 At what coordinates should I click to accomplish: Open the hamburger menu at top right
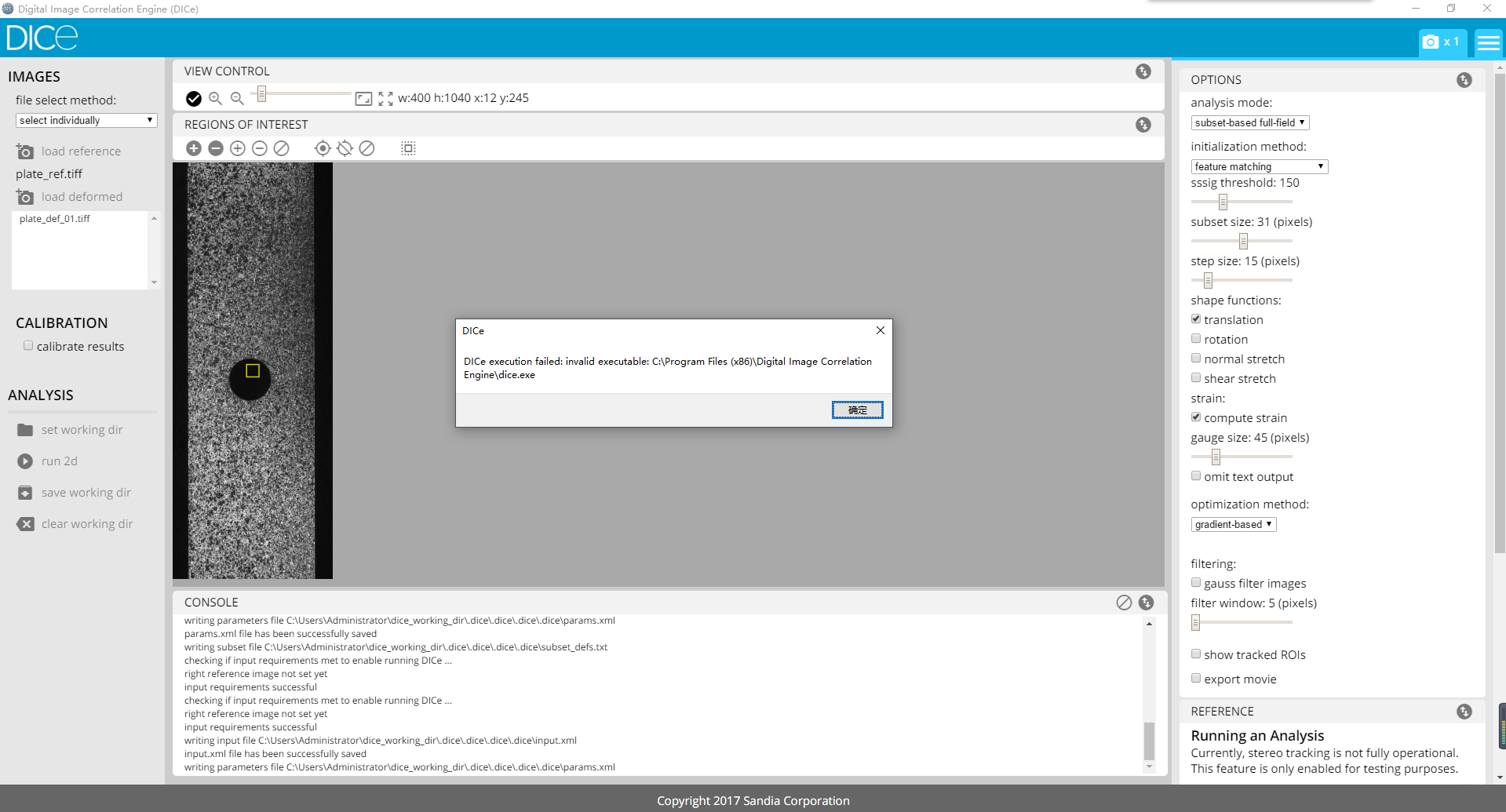pos(1488,42)
